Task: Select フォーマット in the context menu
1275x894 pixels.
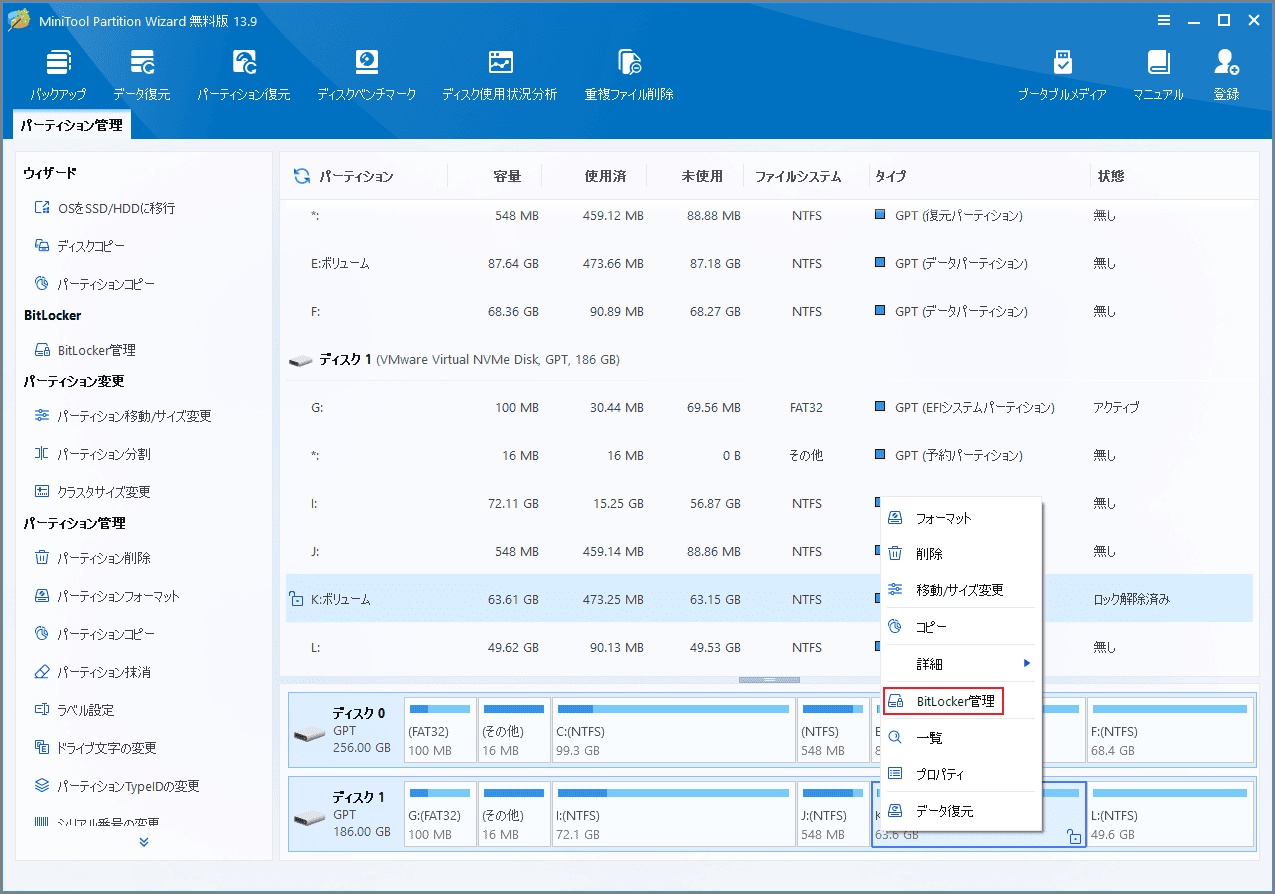Action: (x=960, y=518)
